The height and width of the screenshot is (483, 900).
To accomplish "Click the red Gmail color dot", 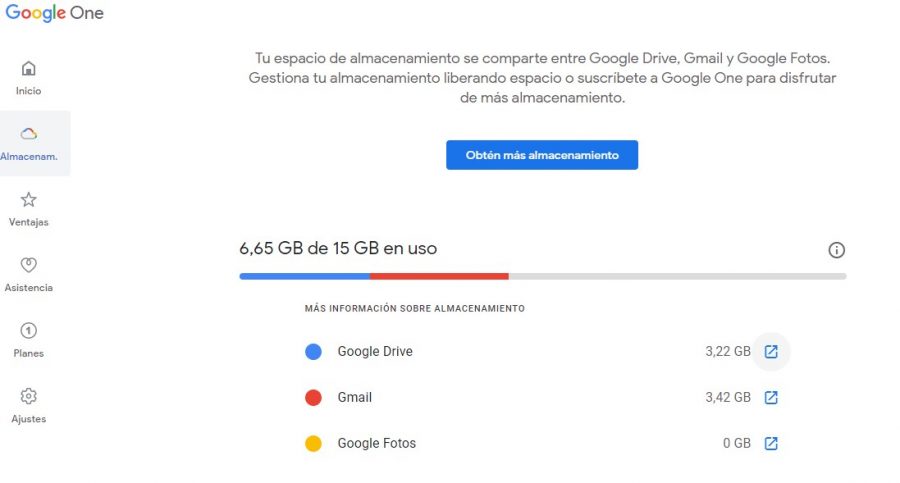I will (x=313, y=398).
